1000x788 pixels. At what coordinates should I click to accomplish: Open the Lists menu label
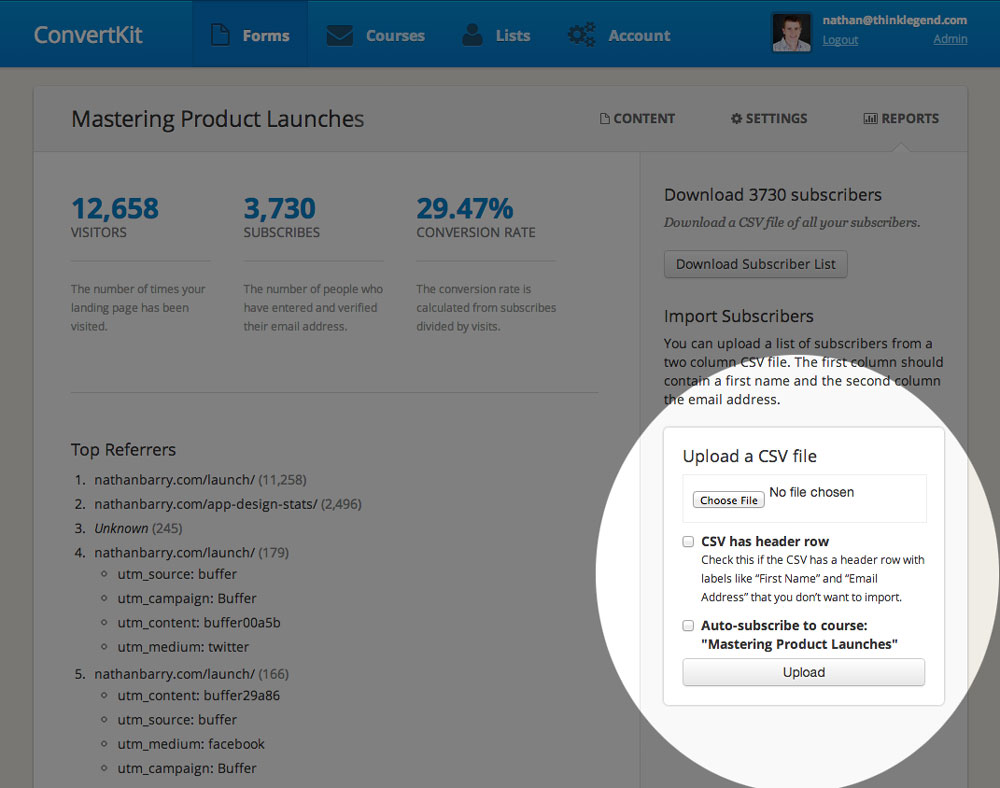(513, 35)
